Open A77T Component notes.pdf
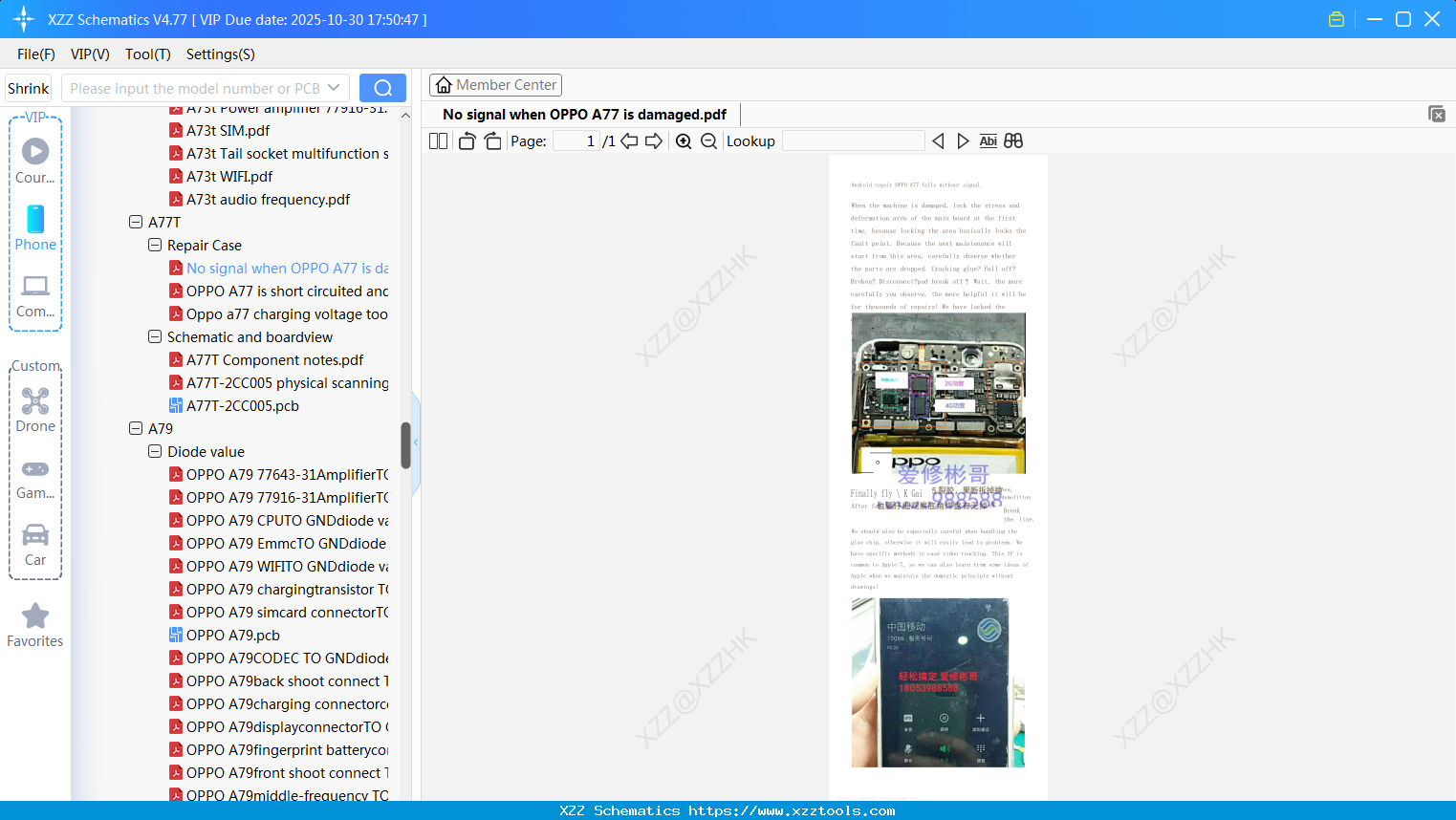The height and width of the screenshot is (820, 1456). tap(275, 359)
